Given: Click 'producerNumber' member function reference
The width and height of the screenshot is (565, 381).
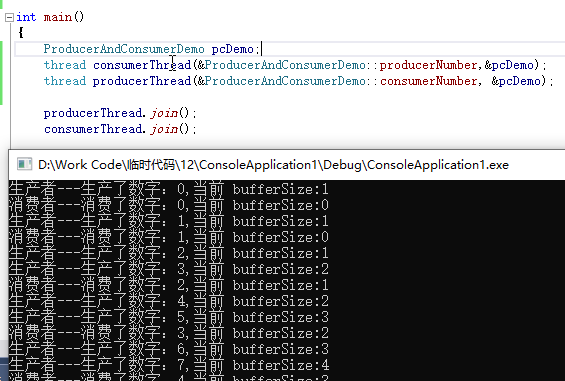Looking at the screenshot, I should tap(428, 65).
